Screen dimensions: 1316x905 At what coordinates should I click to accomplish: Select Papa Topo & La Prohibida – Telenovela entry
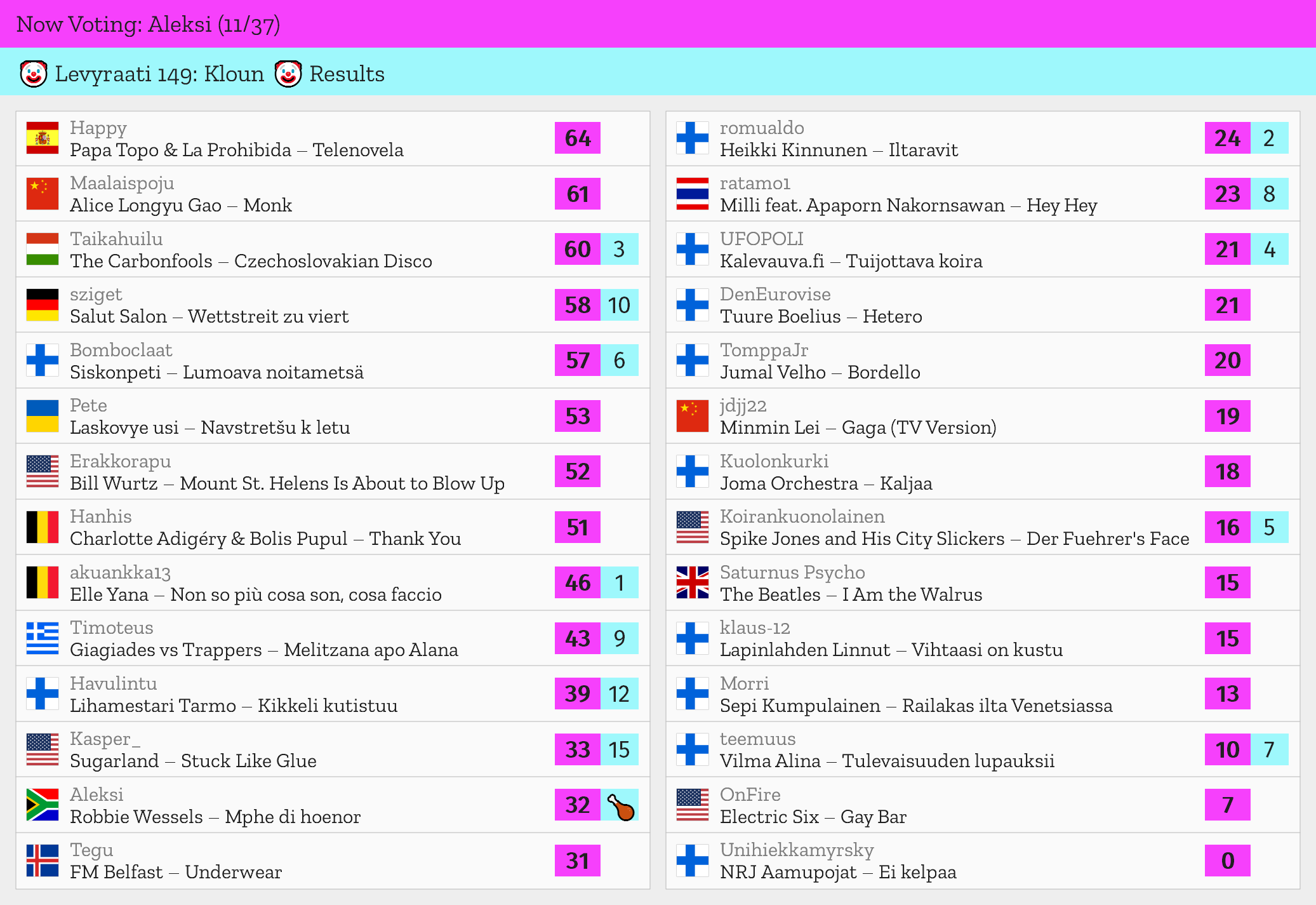coord(236,150)
